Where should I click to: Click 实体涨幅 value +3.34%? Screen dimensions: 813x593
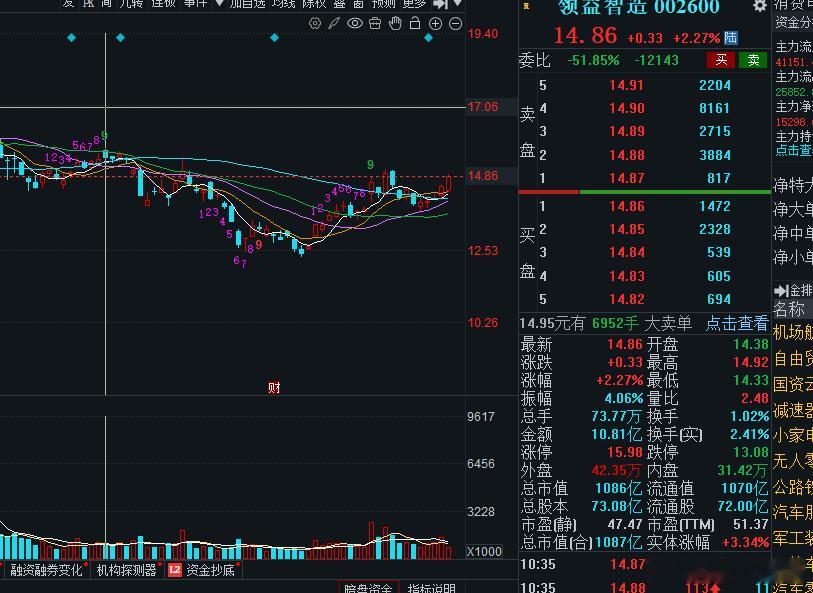point(746,543)
